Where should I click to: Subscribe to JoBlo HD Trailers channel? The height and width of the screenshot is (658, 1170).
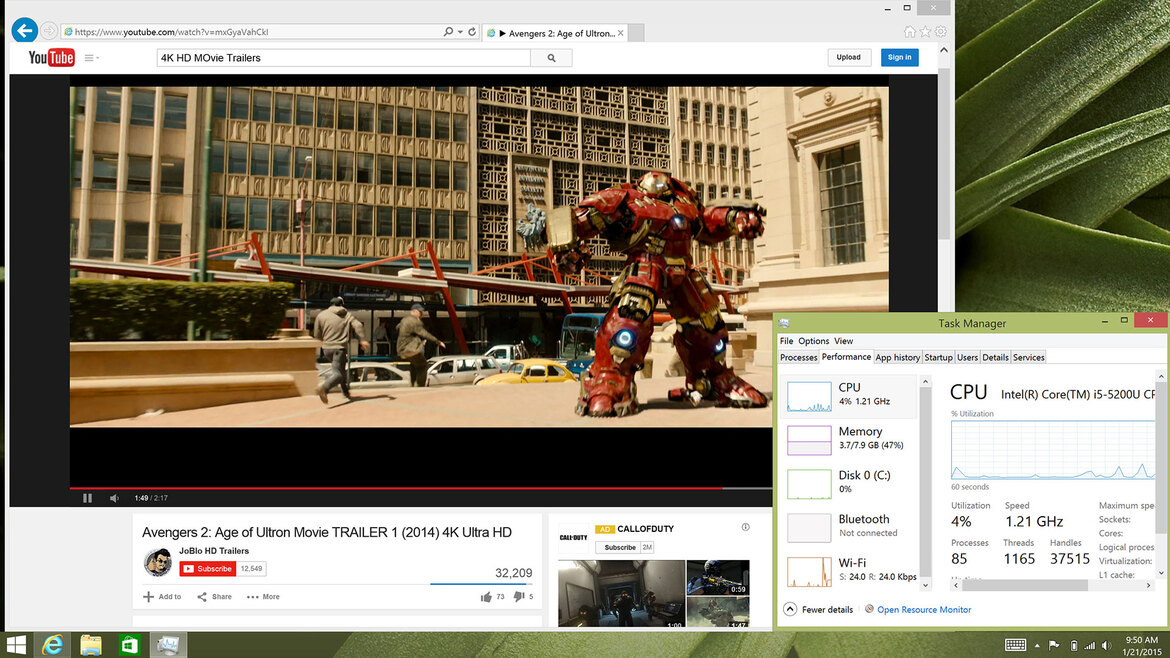[x=207, y=568]
